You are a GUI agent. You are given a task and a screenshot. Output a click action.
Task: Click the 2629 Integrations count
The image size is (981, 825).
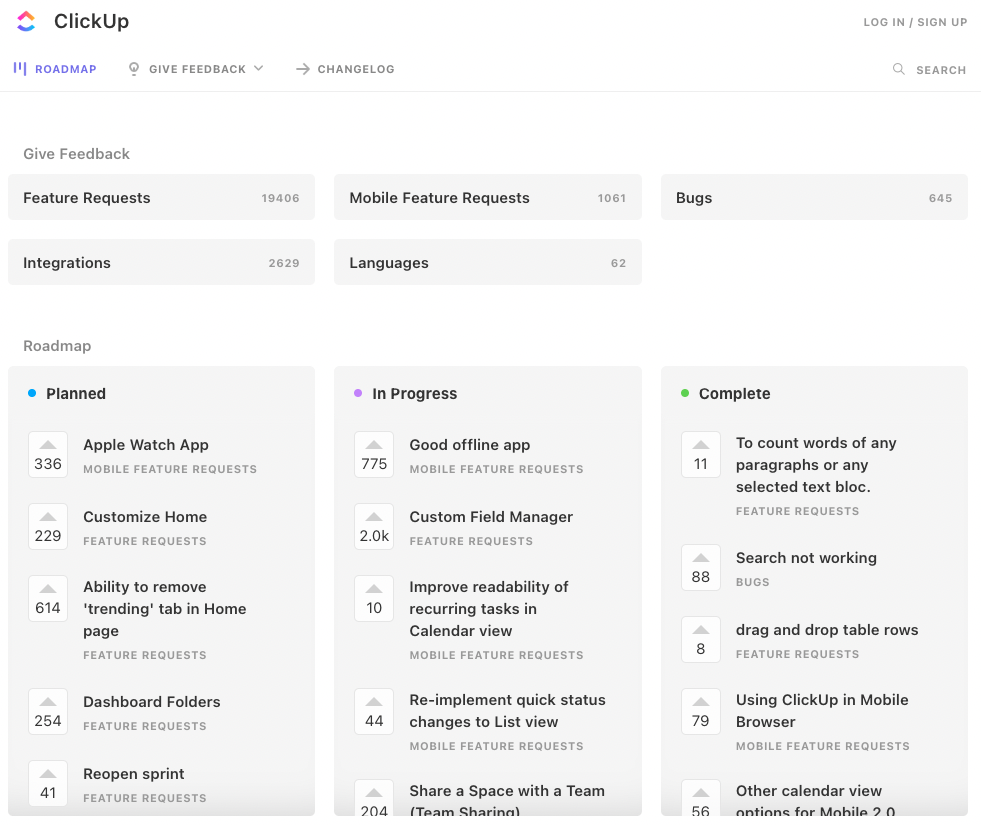coord(284,263)
